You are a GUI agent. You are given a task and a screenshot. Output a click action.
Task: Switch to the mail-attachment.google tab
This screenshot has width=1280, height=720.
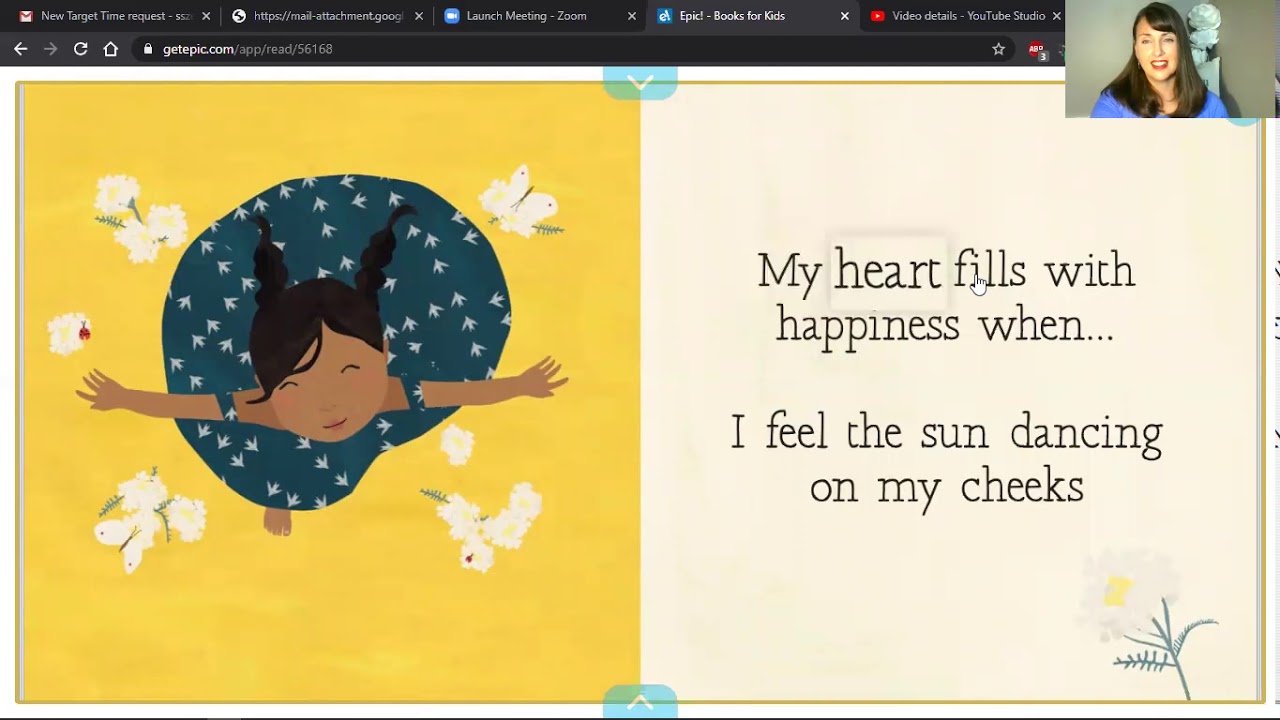327,16
